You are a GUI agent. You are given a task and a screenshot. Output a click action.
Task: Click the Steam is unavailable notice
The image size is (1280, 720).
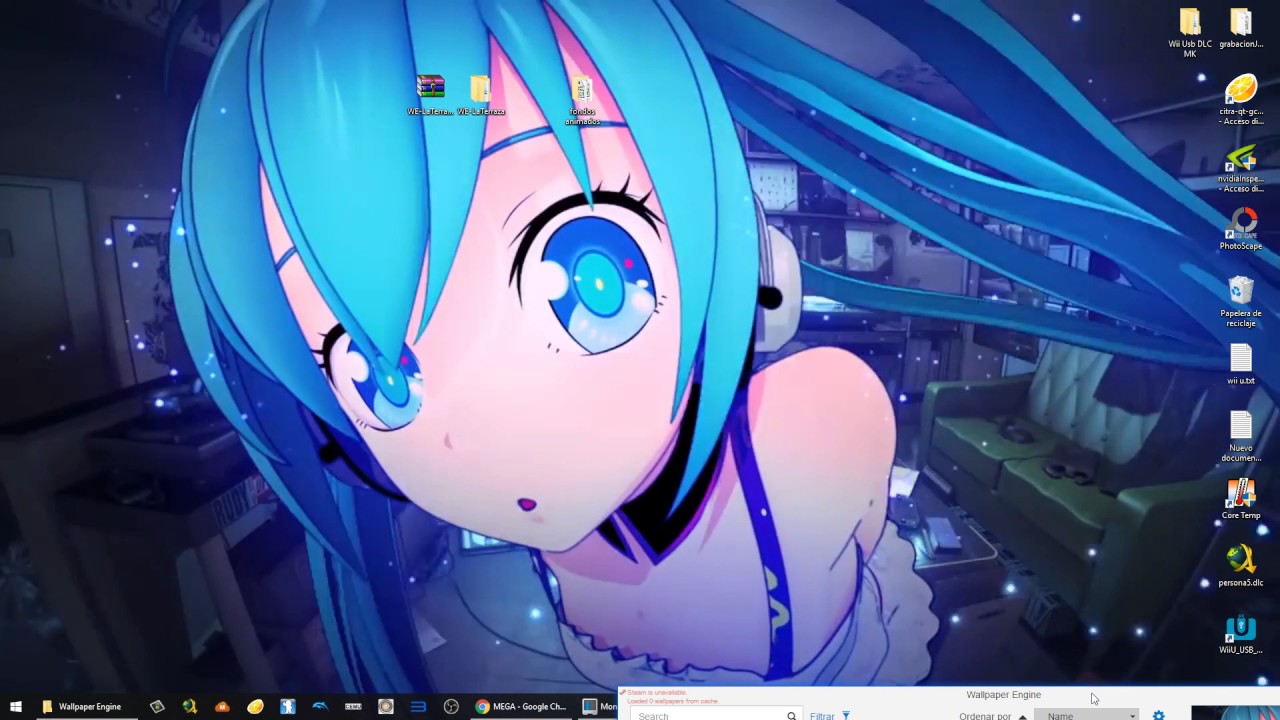[x=657, y=692]
